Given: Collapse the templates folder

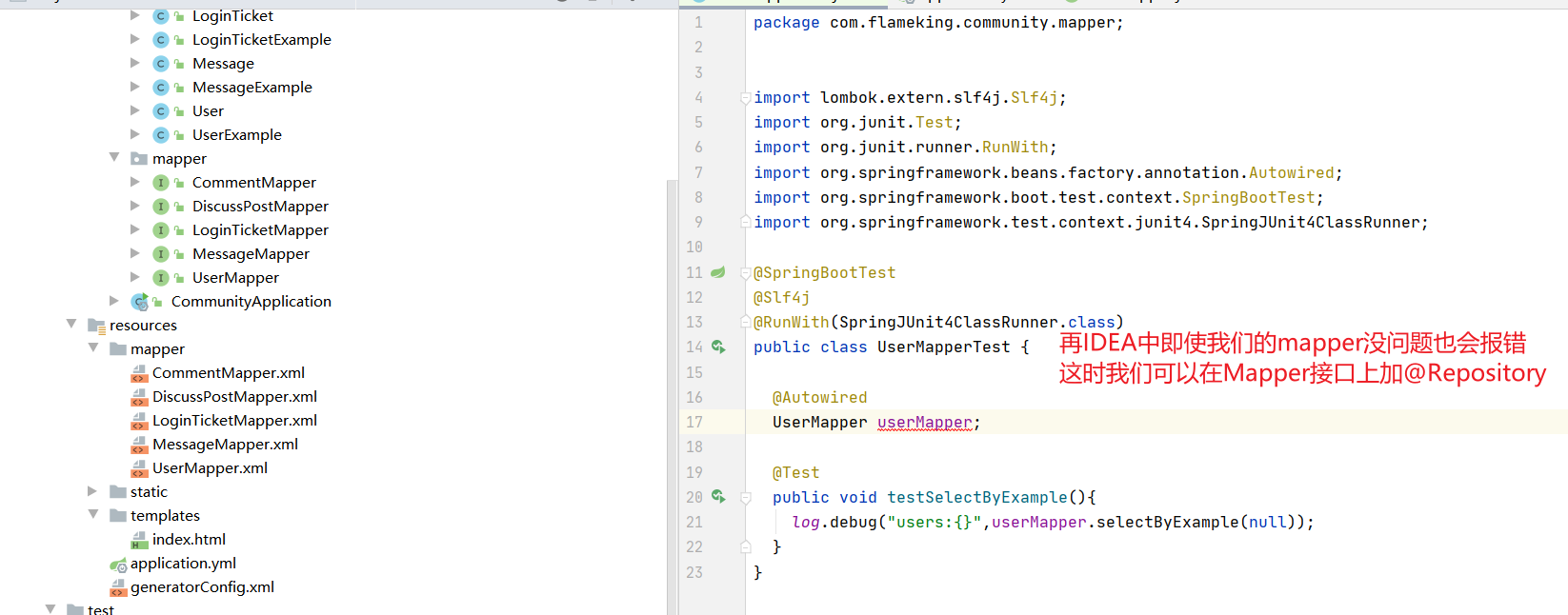Looking at the screenshot, I should (93, 515).
